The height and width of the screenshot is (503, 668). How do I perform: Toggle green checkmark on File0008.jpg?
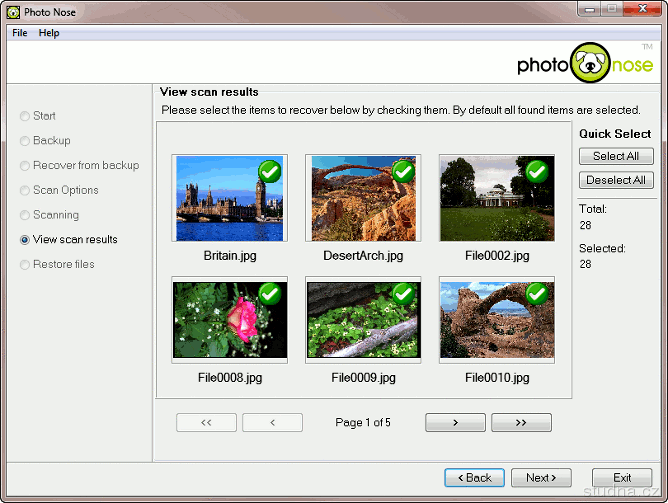click(x=270, y=293)
